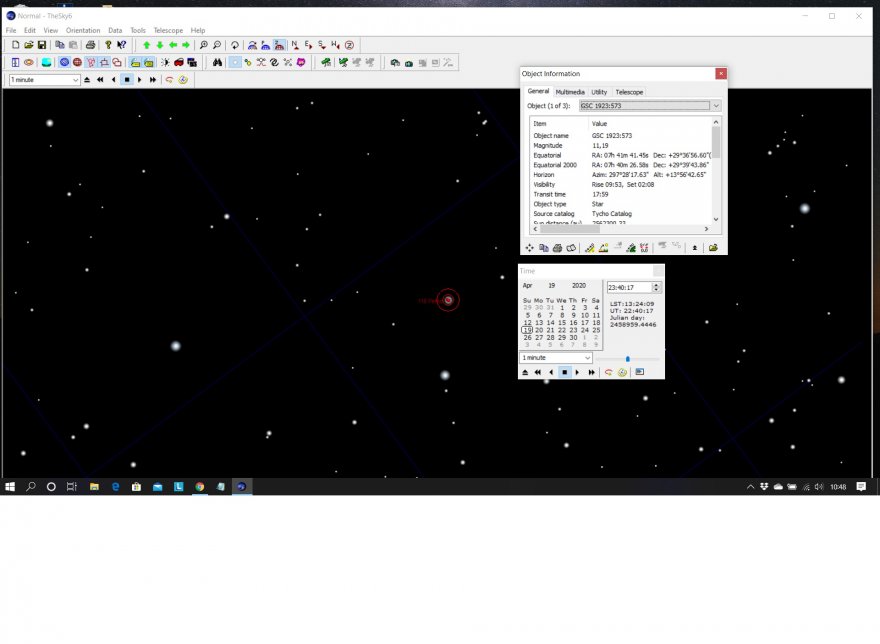Switch to the Multimedia tab

(570, 92)
